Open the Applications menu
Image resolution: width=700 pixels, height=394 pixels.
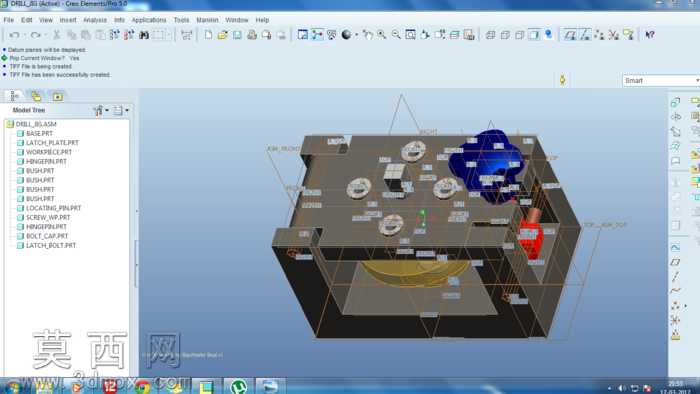(x=149, y=20)
